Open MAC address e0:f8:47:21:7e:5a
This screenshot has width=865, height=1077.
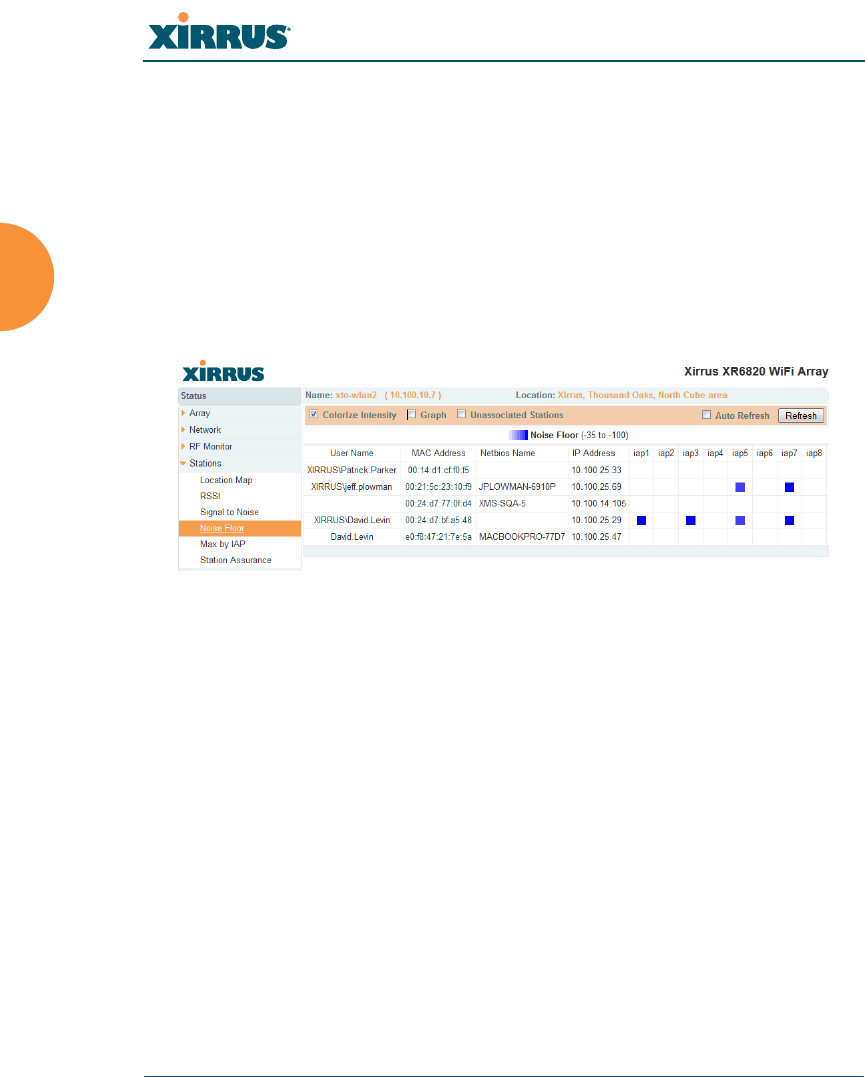pyautogui.click(x=438, y=536)
